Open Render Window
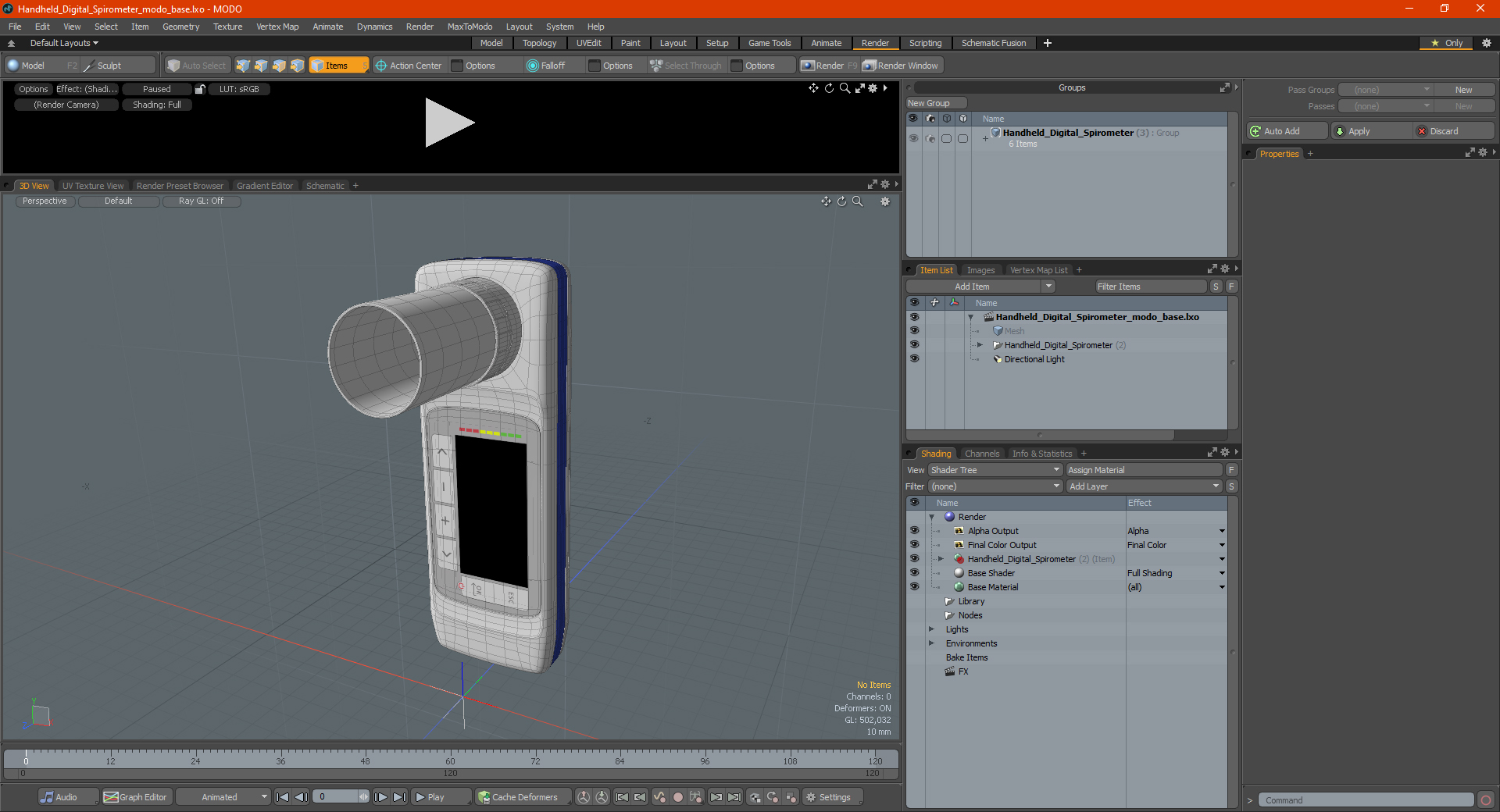 coord(901,66)
